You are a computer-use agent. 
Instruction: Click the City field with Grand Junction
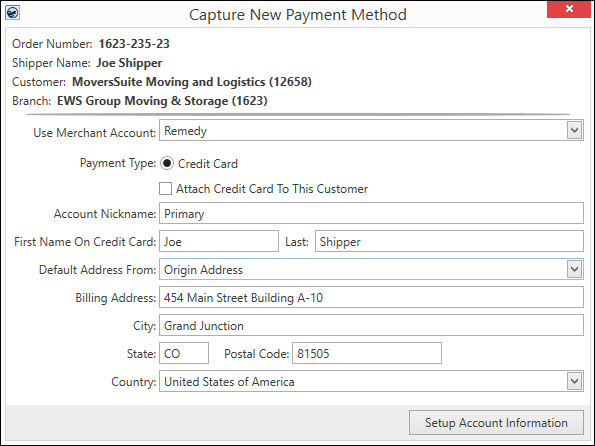(x=371, y=325)
